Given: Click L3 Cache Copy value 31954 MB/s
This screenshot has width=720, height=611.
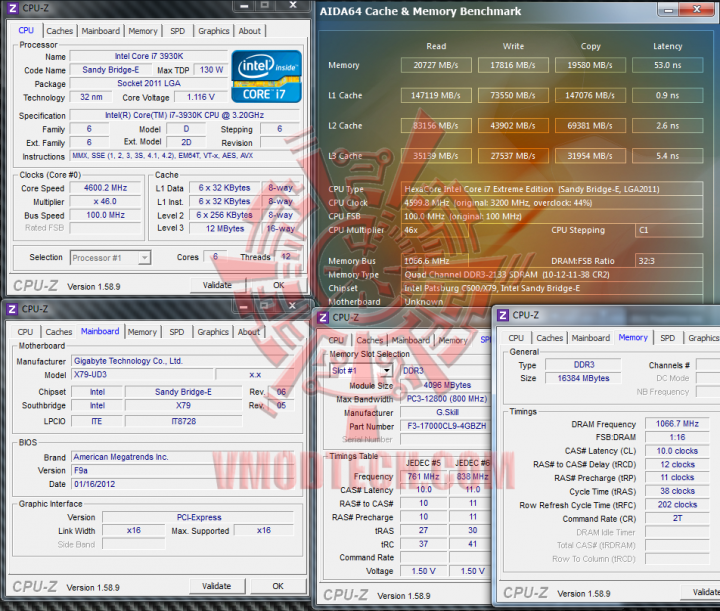Looking at the screenshot, I should [x=590, y=156].
